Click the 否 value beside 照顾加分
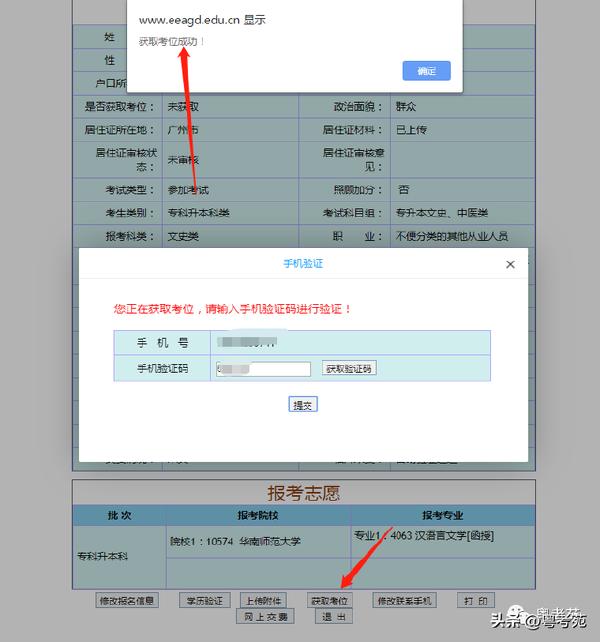This screenshot has height=642, width=600. coord(404,190)
